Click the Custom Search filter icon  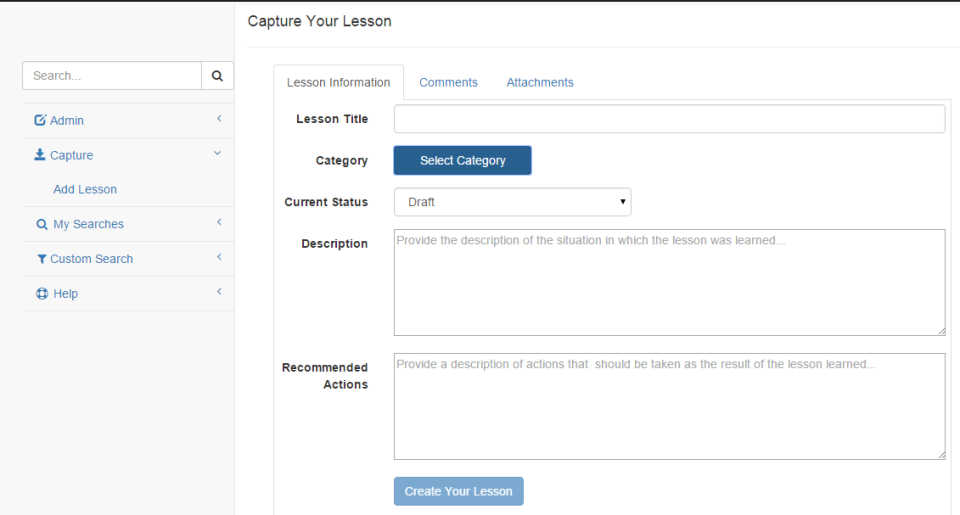pos(42,259)
